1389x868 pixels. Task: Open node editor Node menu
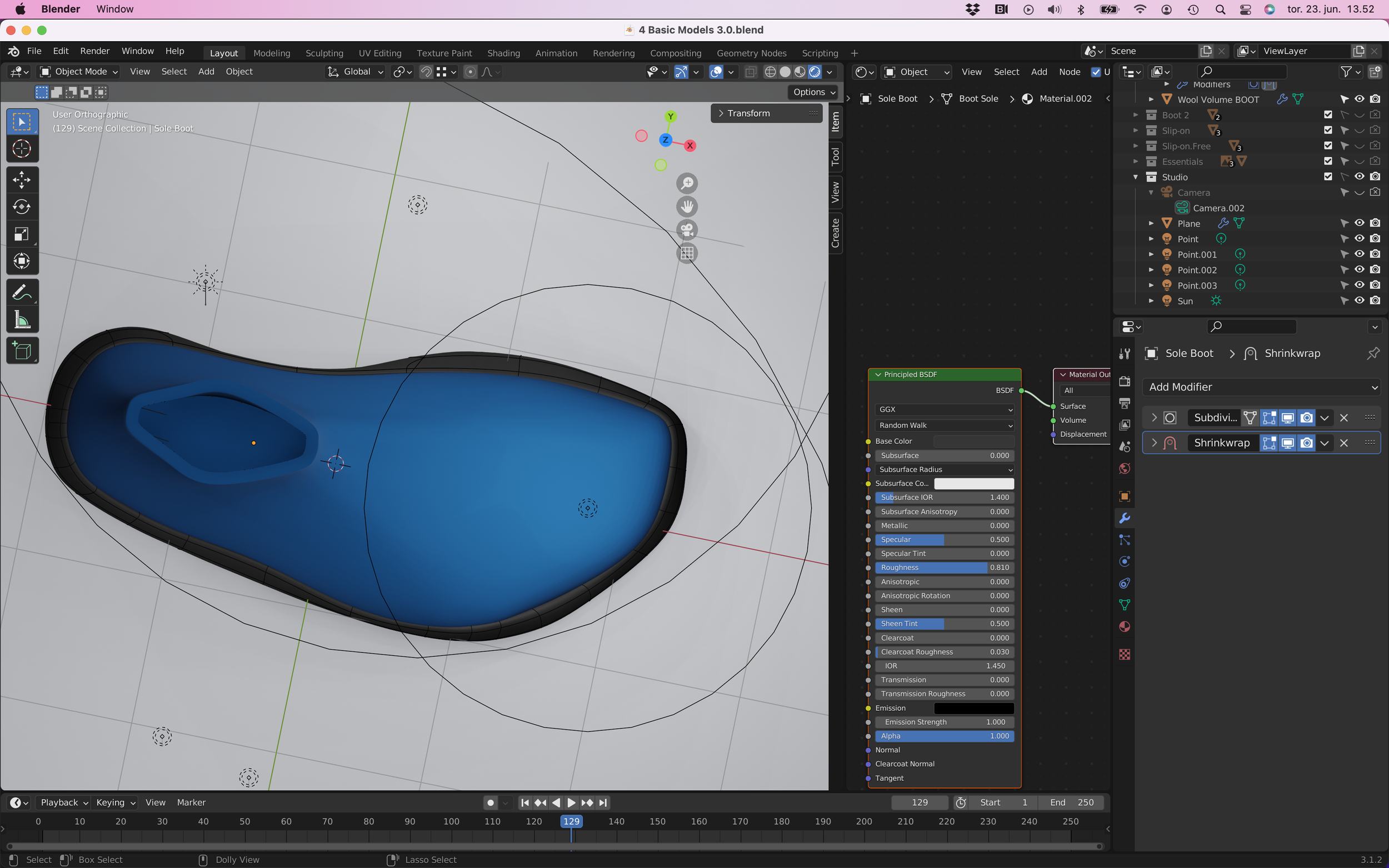tap(1069, 72)
